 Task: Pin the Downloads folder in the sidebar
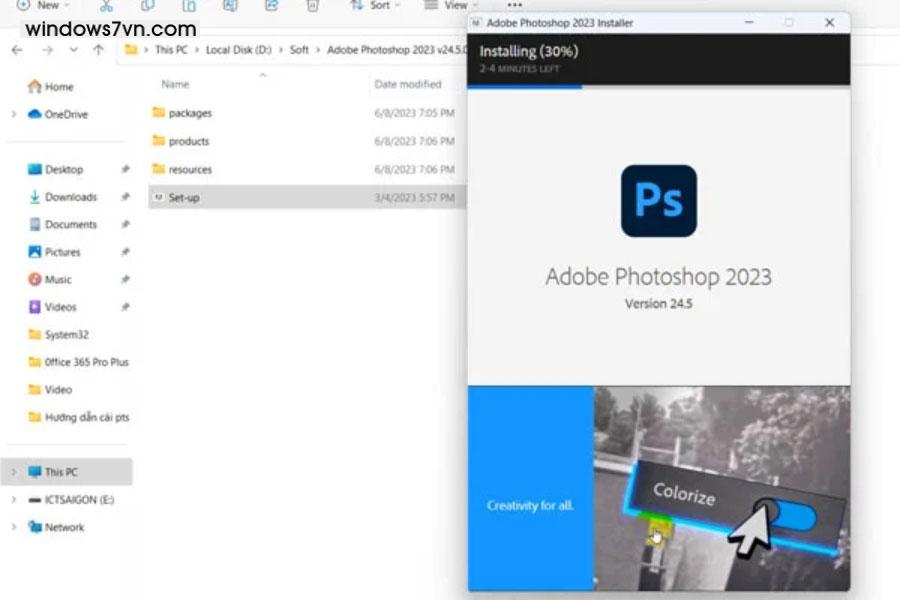tap(126, 197)
